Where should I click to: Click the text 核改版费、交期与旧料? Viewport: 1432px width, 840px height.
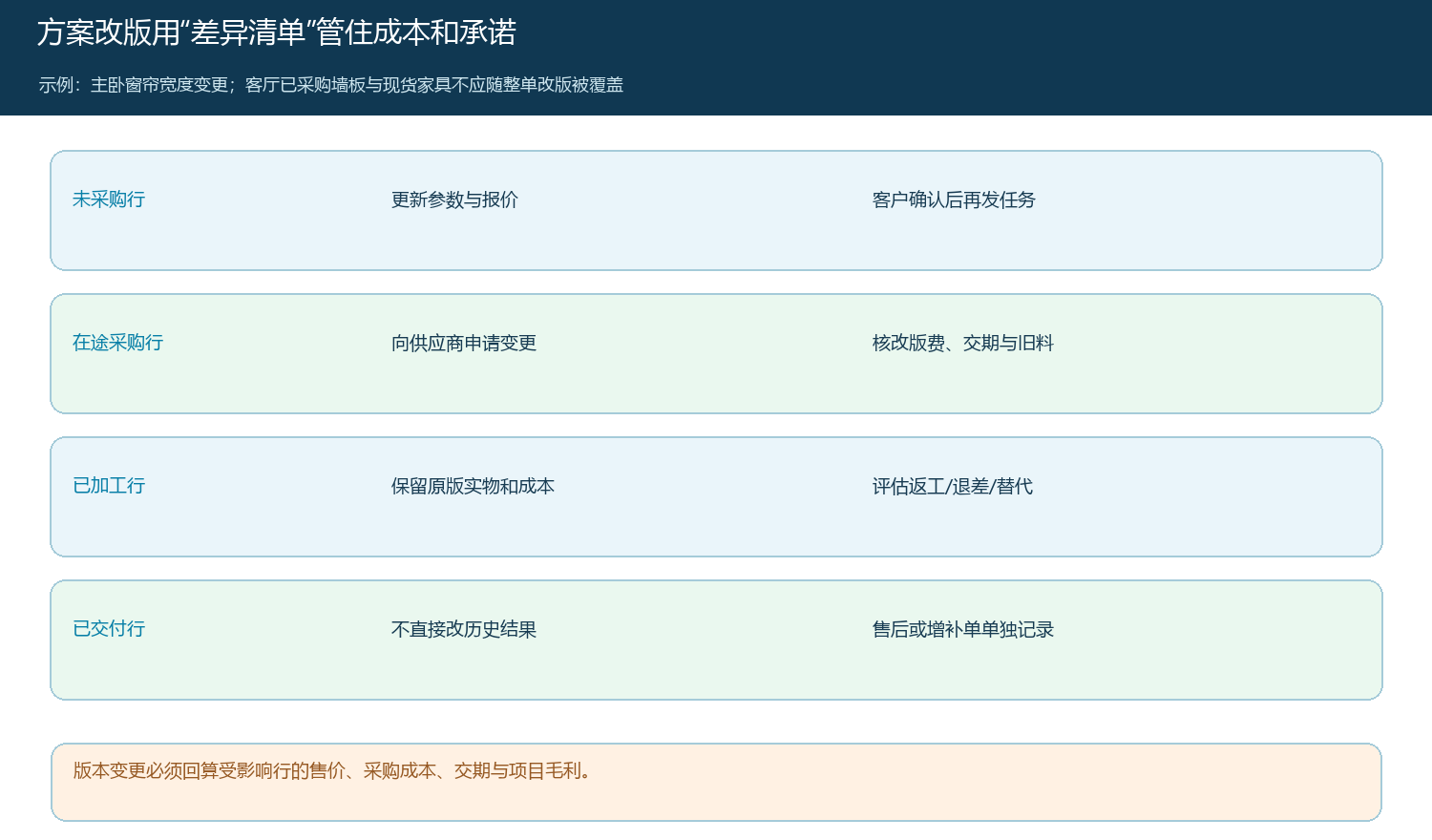963,343
